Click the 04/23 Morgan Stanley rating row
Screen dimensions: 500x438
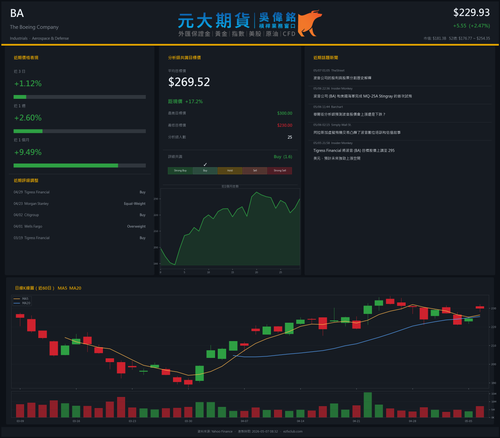coord(80,204)
